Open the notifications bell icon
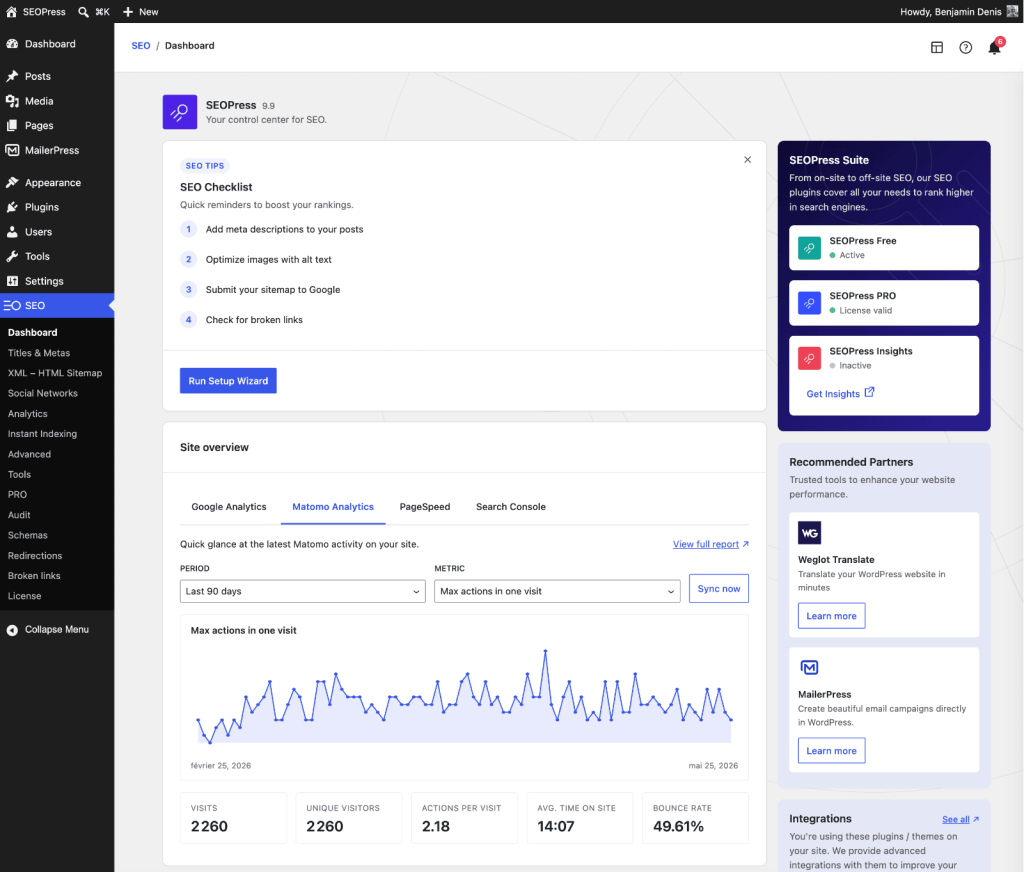The width and height of the screenshot is (1024, 872). [x=994, y=47]
